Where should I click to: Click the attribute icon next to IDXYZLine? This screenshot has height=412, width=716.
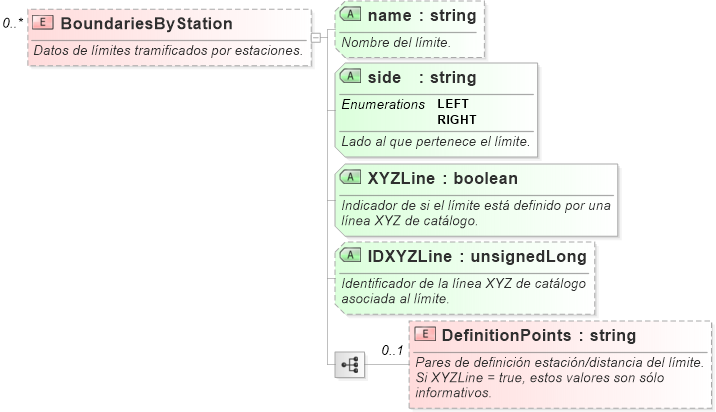coord(350,255)
